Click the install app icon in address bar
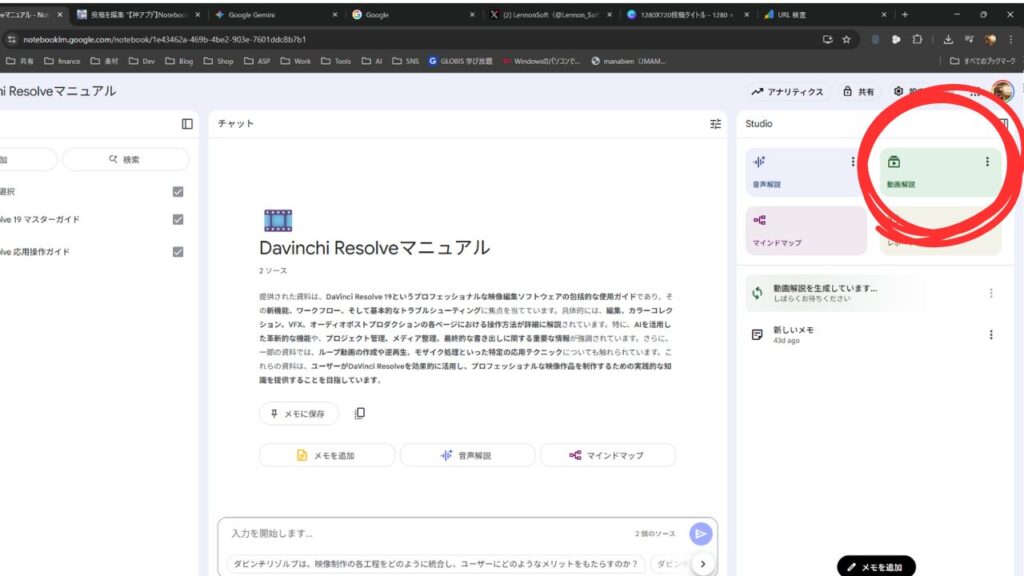1024x576 pixels. point(827,39)
